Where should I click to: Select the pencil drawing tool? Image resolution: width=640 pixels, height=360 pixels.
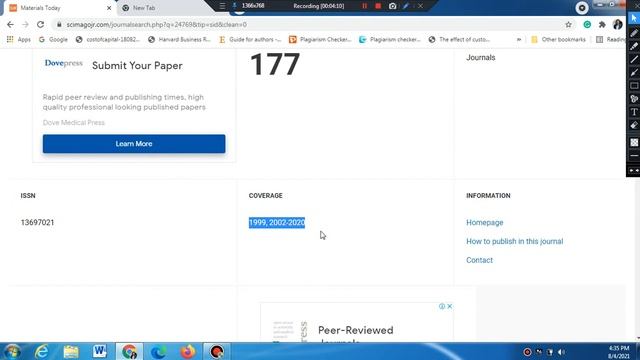tap(633, 33)
